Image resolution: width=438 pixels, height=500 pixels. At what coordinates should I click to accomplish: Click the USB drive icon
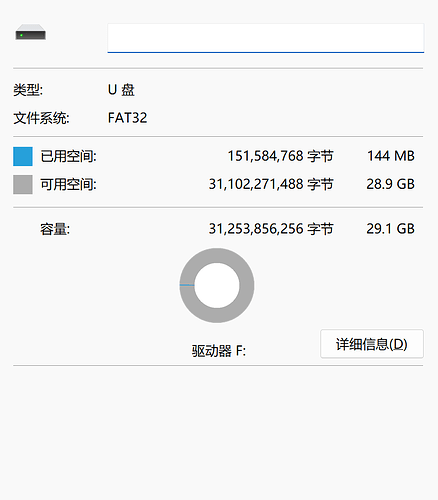point(30,32)
